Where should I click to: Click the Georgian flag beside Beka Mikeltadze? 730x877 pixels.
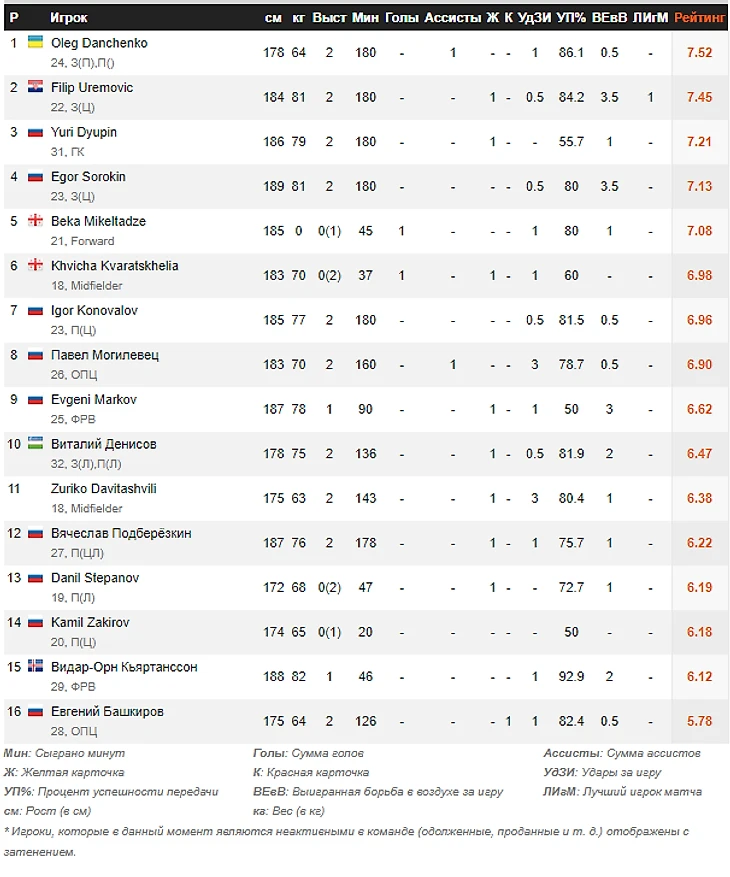[x=35, y=220]
